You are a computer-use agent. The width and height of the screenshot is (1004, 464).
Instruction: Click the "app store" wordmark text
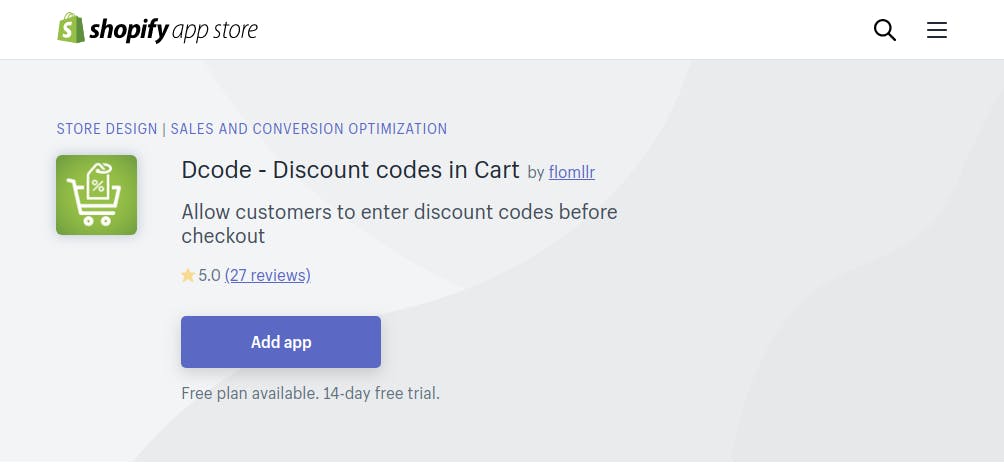click(216, 30)
